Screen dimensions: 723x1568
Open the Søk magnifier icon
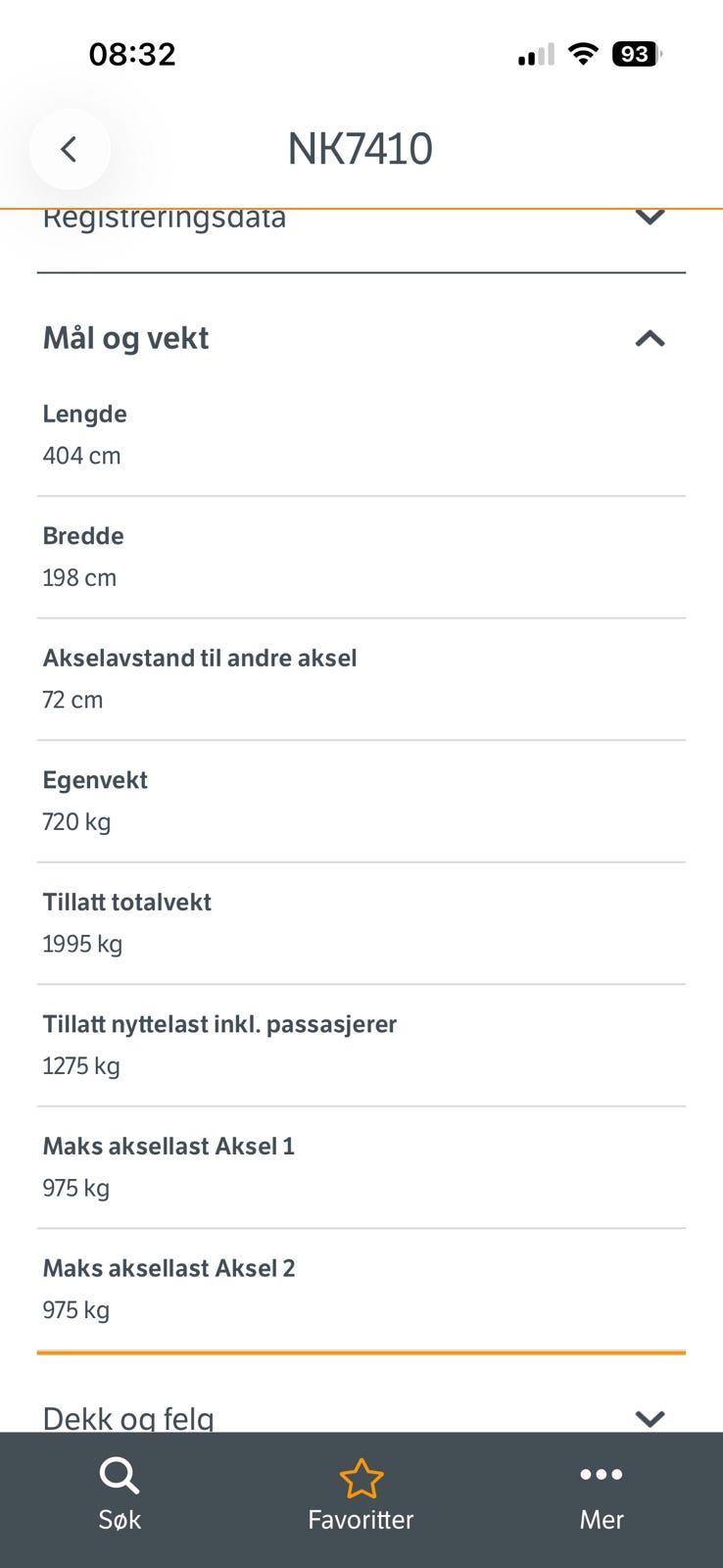[120, 1476]
